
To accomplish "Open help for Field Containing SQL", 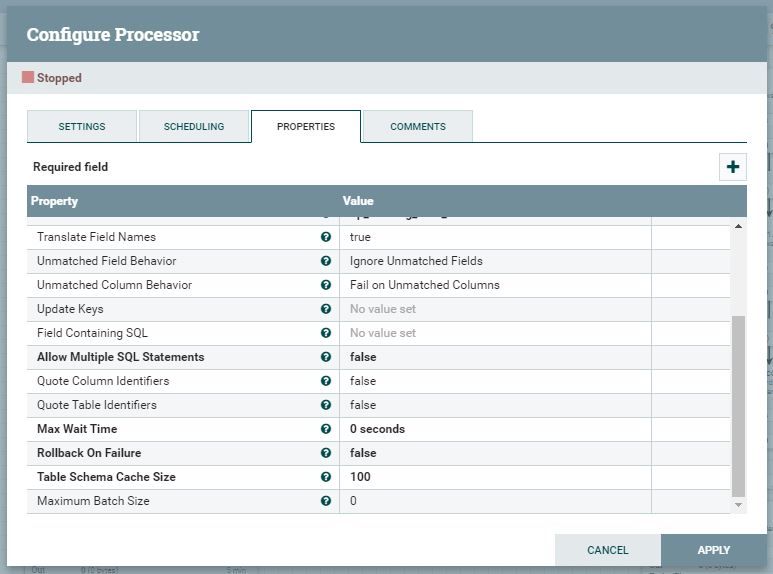I will pyautogui.click(x=326, y=333).
